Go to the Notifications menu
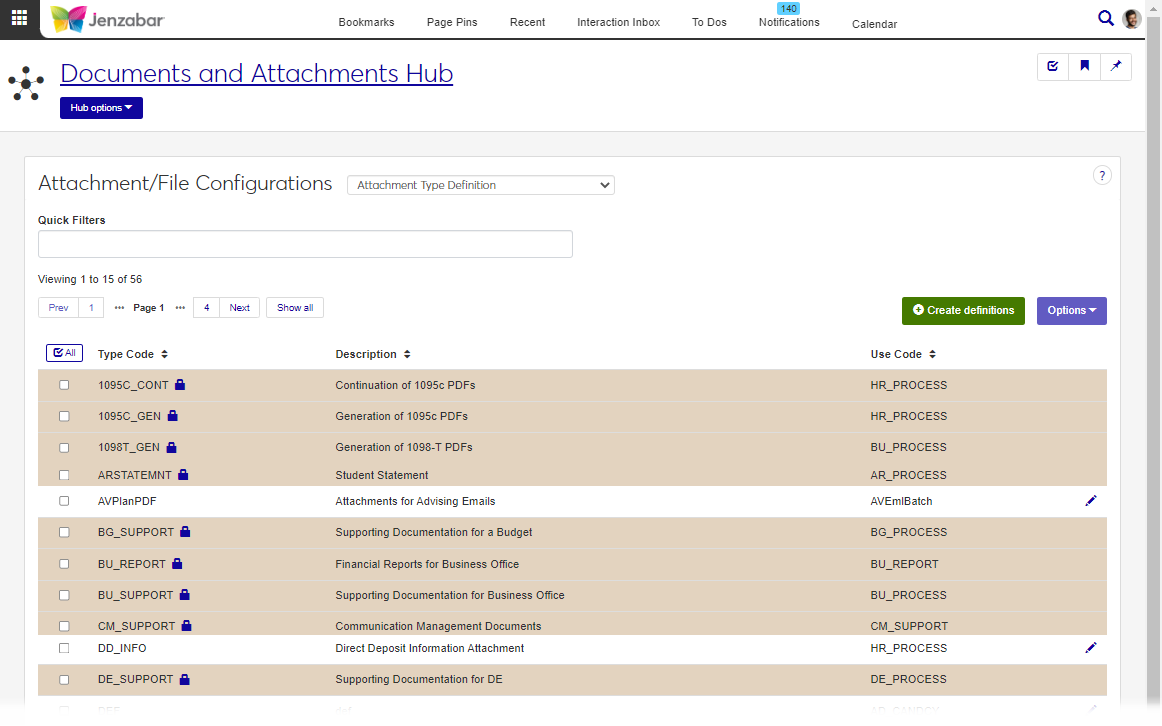This screenshot has height=726, width=1162. (788, 22)
